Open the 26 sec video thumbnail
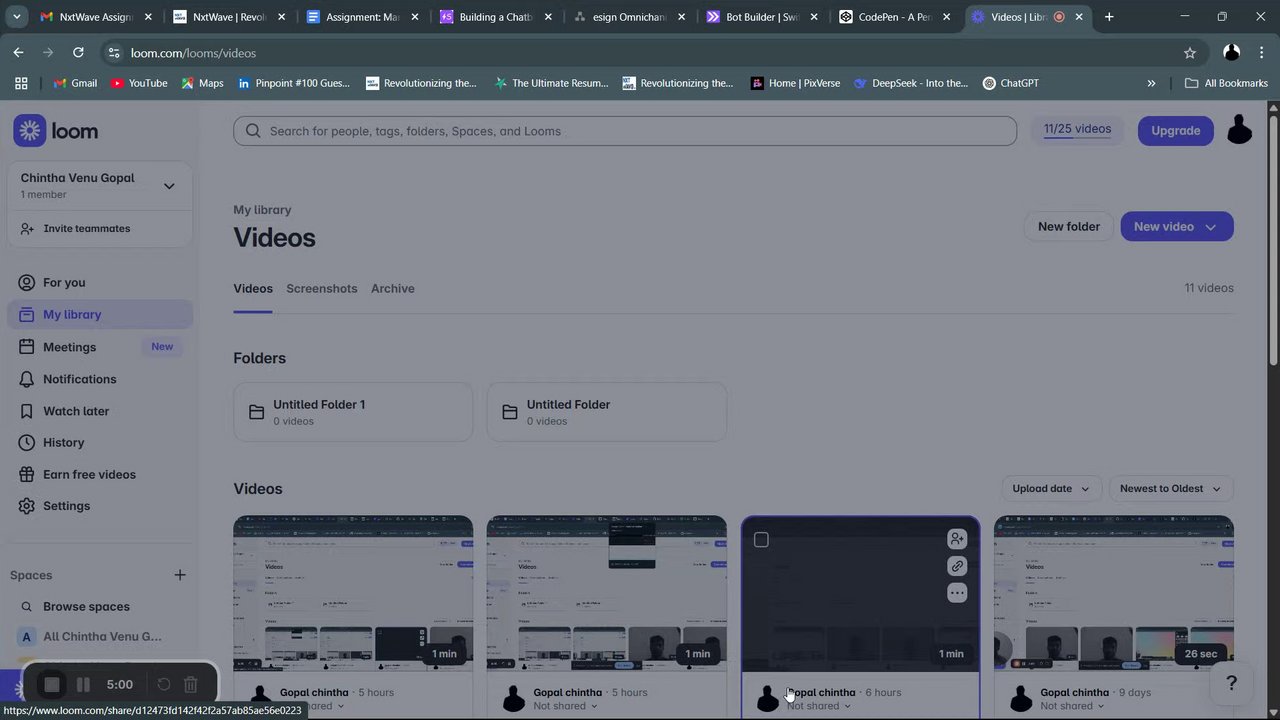This screenshot has height=720, width=1280. 1113,593
